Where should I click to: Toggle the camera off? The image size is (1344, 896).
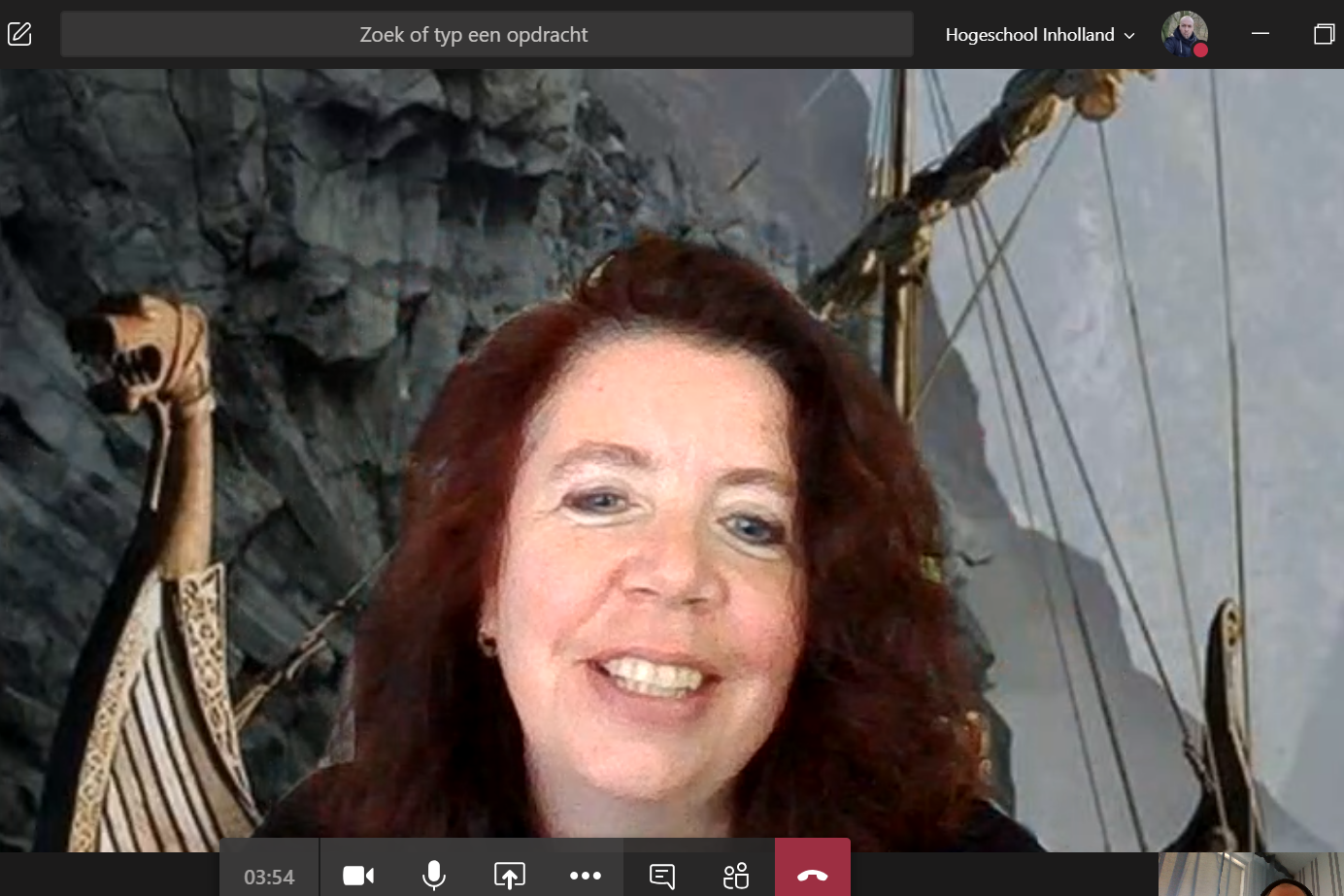click(x=358, y=876)
